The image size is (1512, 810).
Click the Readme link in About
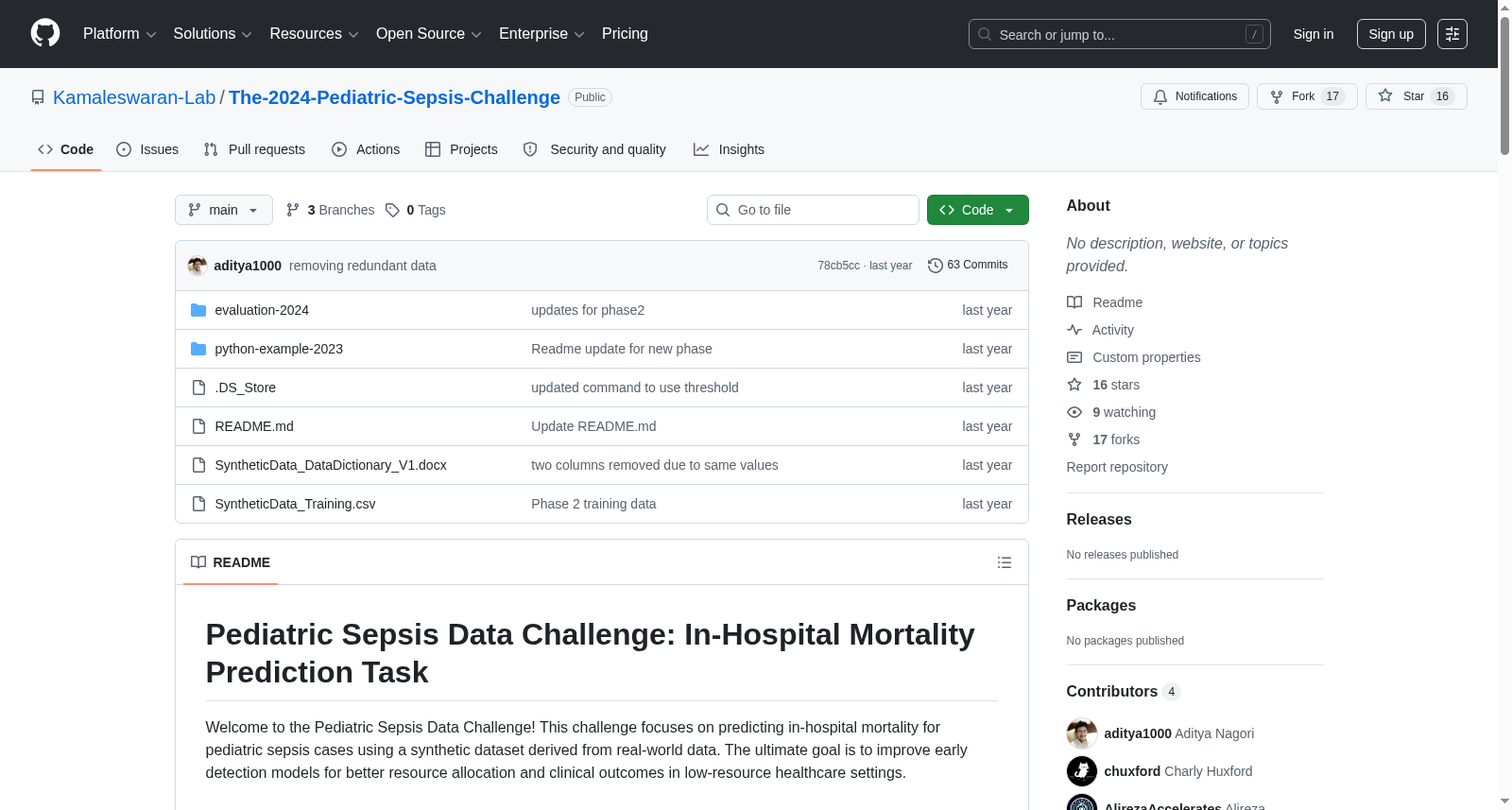(1105, 302)
